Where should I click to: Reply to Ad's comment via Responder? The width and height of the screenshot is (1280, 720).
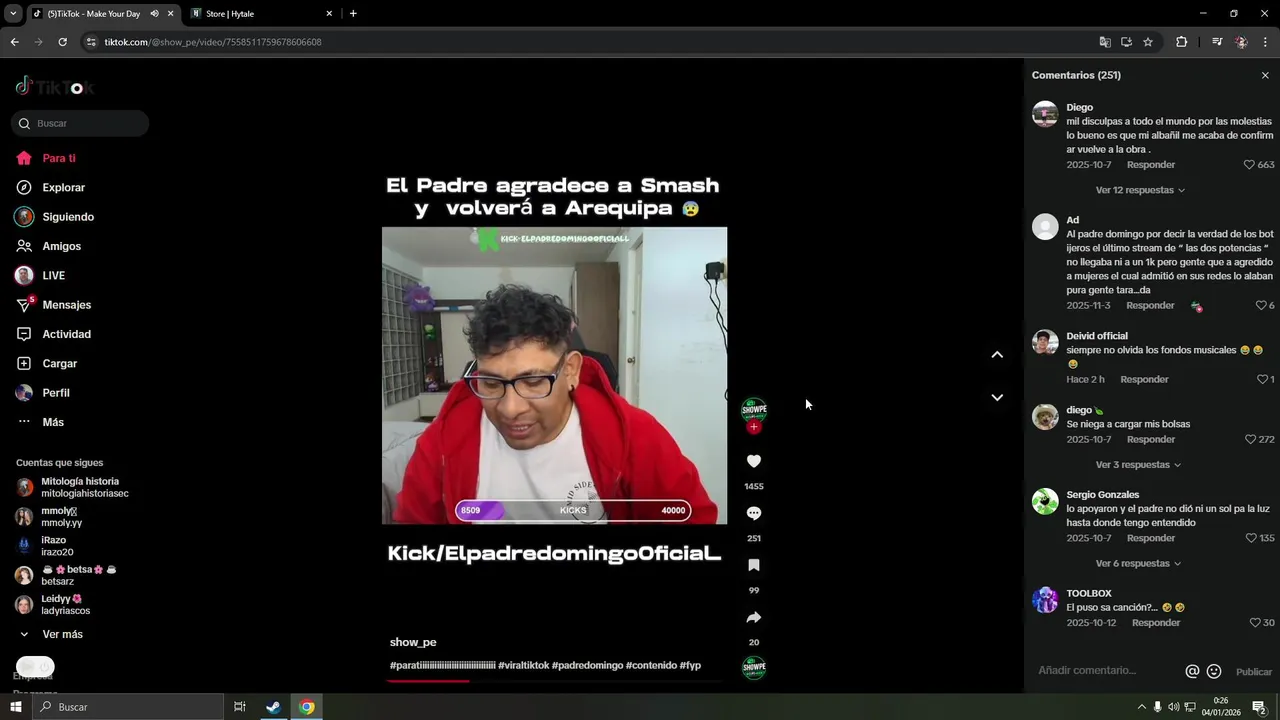1150,306
